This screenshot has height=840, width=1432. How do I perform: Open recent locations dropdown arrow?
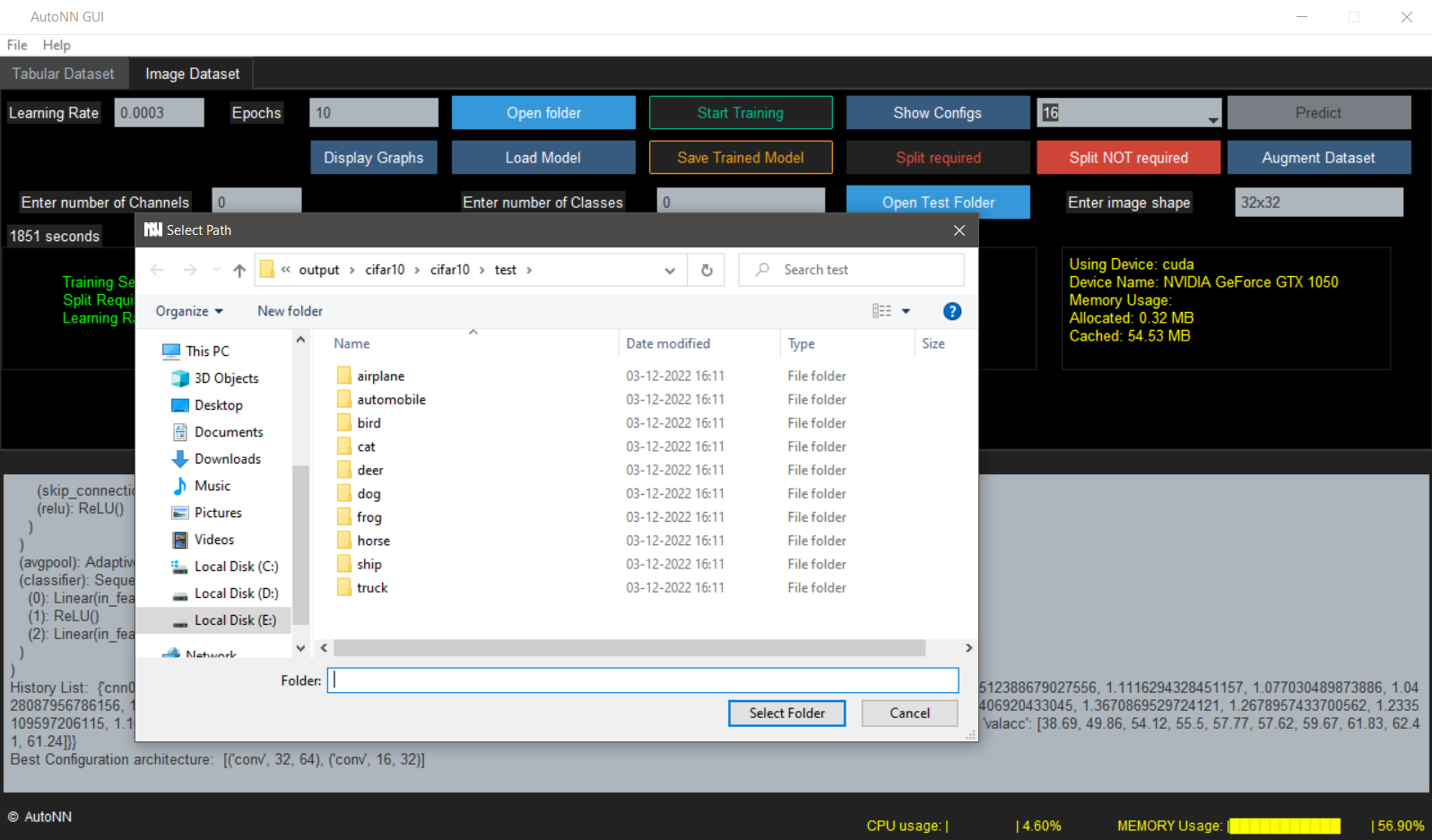coord(216,270)
